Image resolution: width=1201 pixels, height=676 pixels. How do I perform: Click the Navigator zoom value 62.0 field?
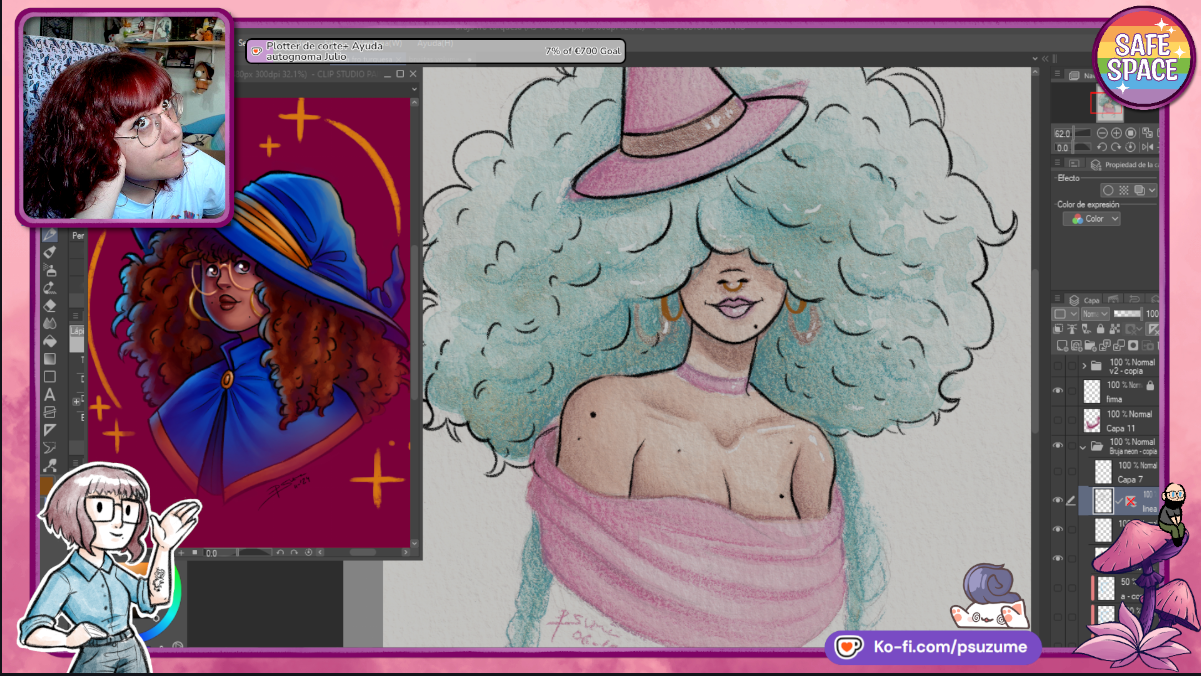[1062, 134]
